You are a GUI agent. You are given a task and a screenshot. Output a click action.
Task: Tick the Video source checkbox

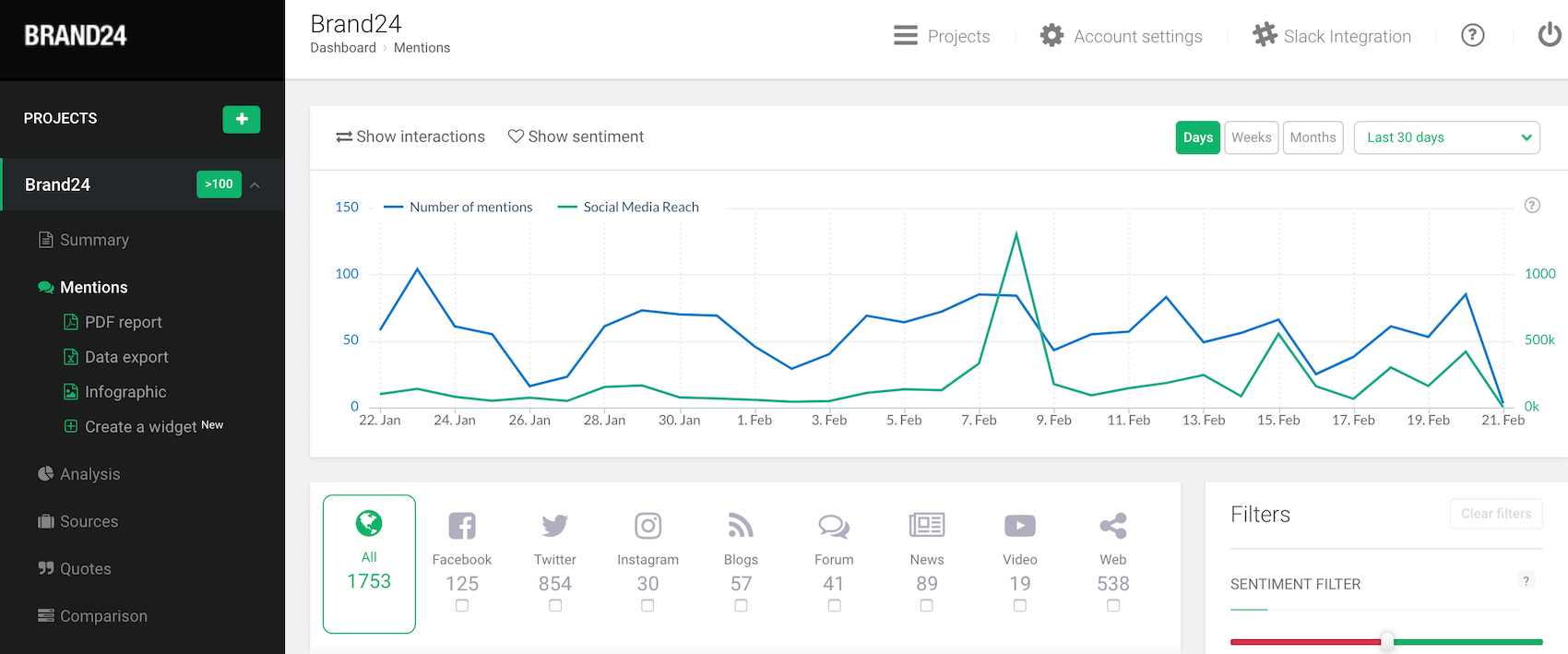pos(1020,606)
